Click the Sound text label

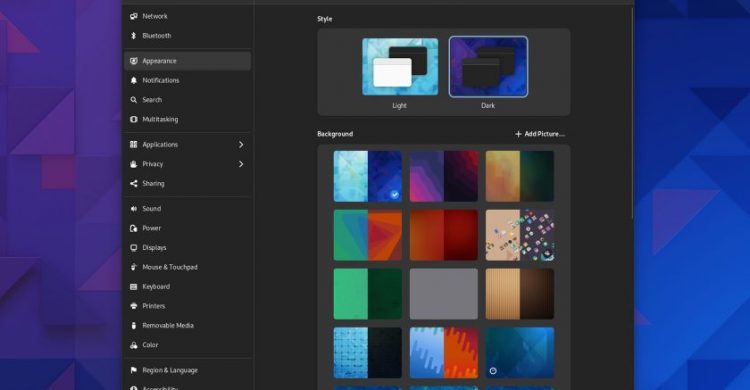[x=152, y=209]
